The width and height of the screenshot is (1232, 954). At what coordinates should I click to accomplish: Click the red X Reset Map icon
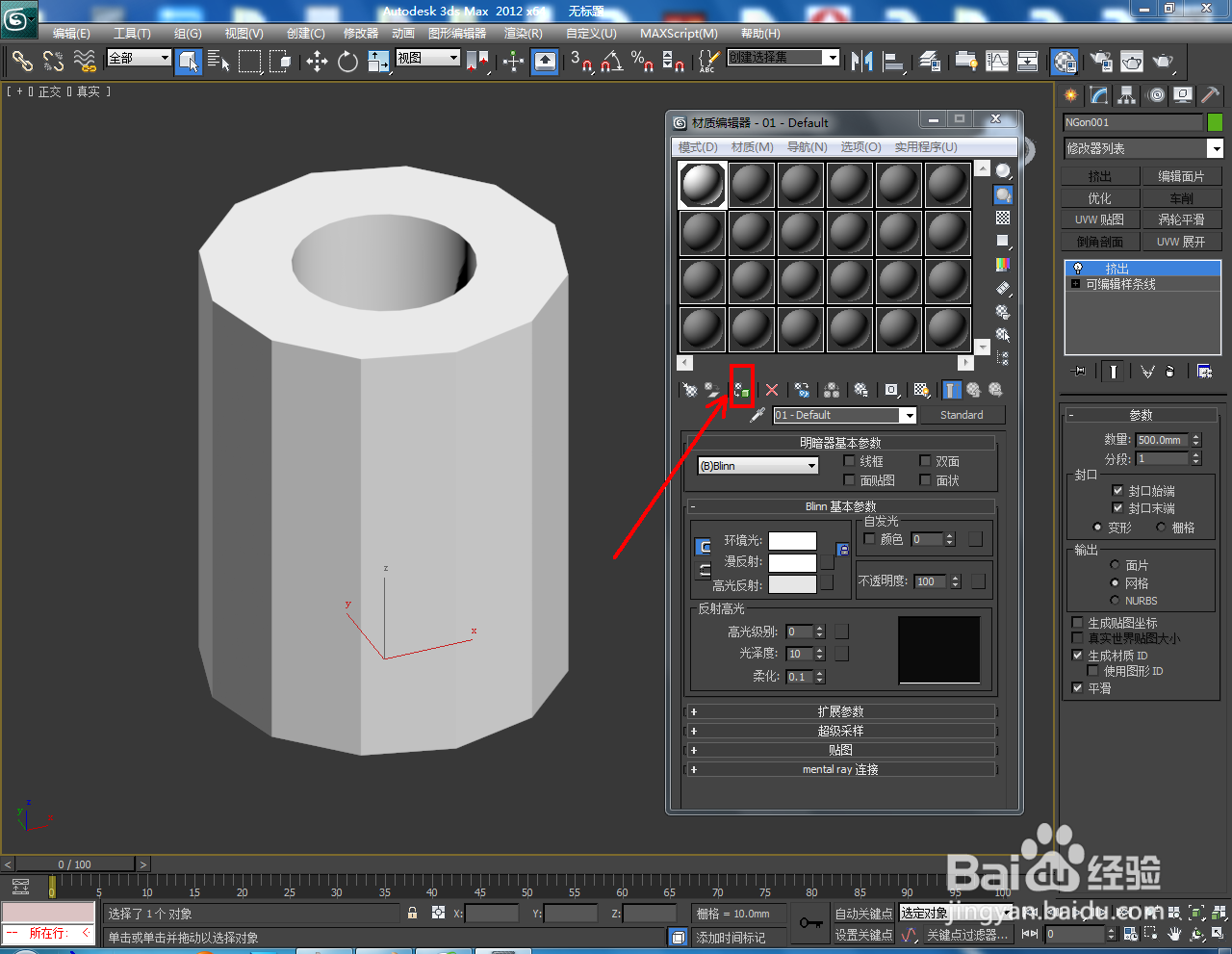(x=771, y=389)
